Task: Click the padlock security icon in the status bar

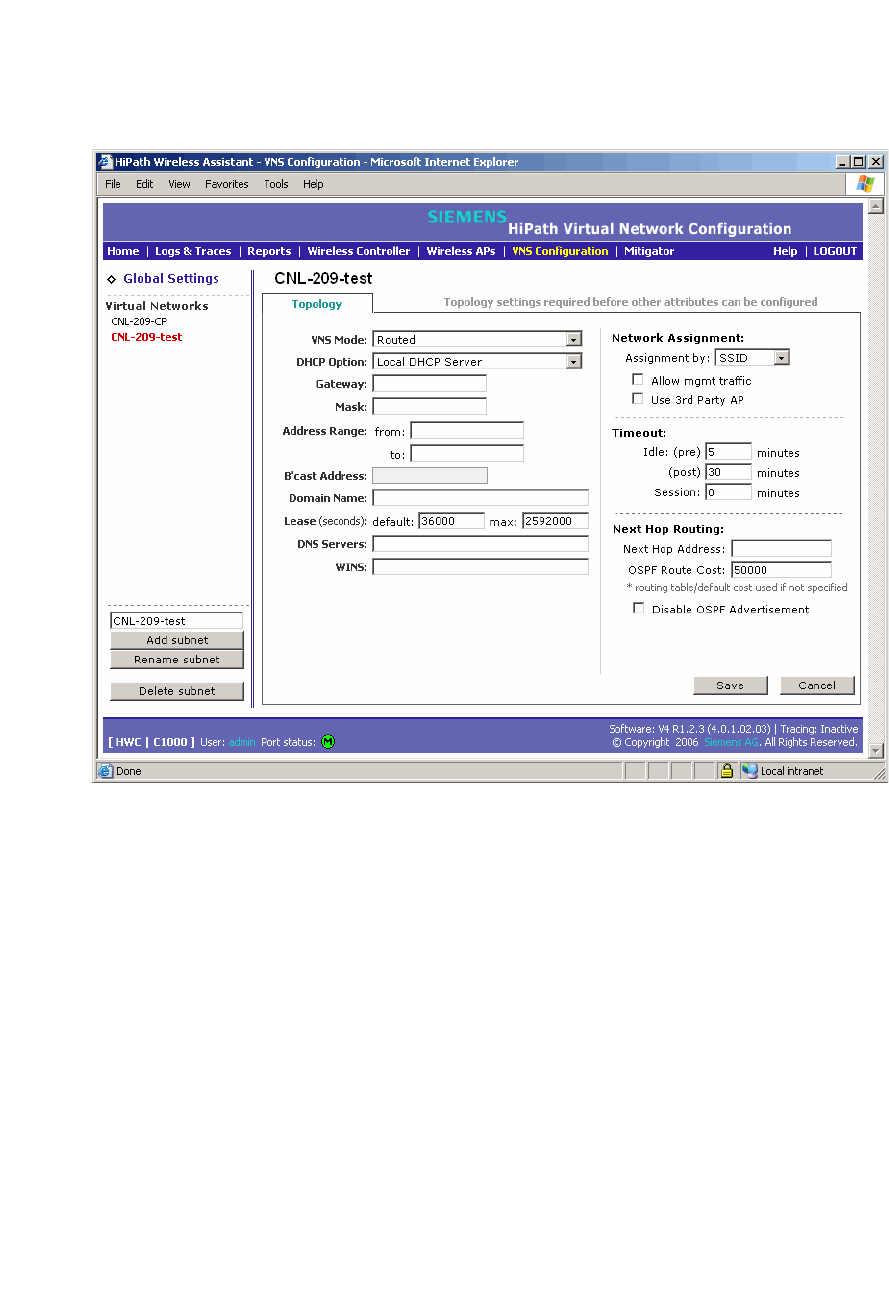Action: point(727,771)
